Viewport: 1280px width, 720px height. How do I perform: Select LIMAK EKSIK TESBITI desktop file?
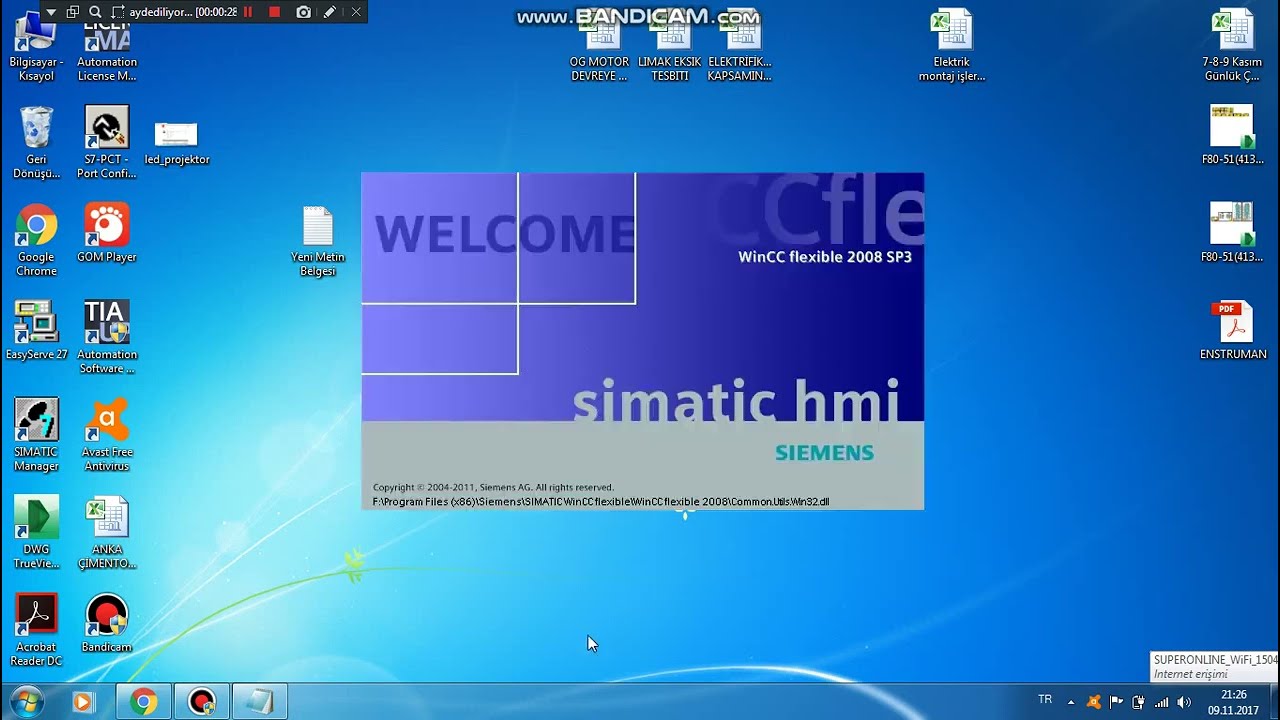pos(670,48)
